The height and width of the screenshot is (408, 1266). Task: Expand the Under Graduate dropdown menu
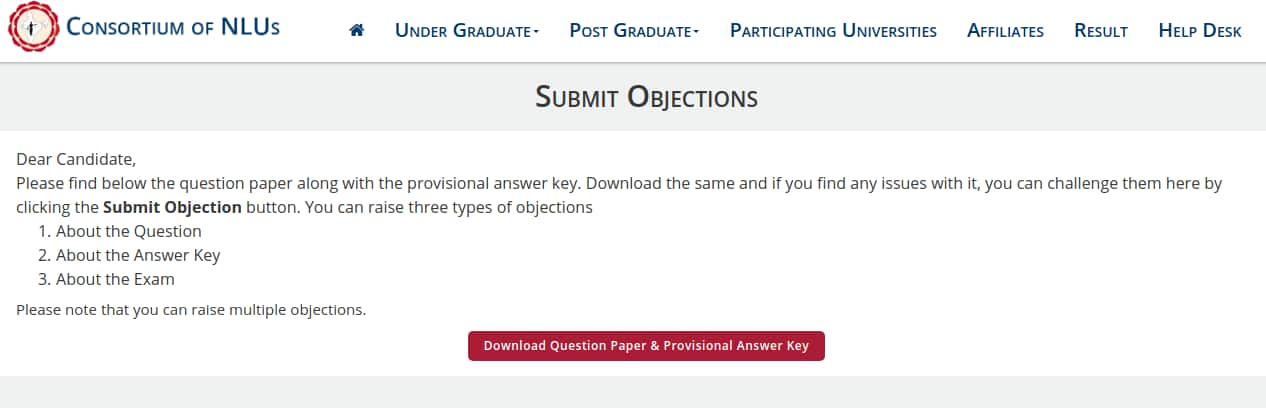click(x=466, y=31)
